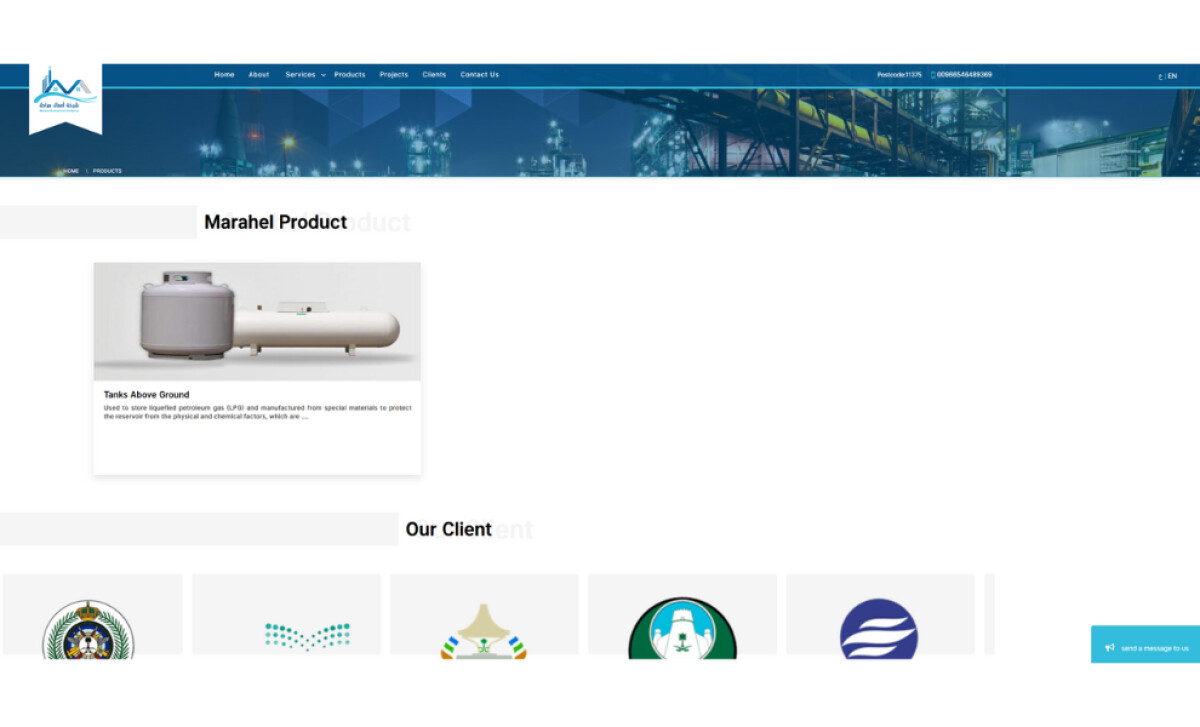Open the Tanks Above Ground product link
Screen dimensions: 1200x727
click(x=146, y=394)
